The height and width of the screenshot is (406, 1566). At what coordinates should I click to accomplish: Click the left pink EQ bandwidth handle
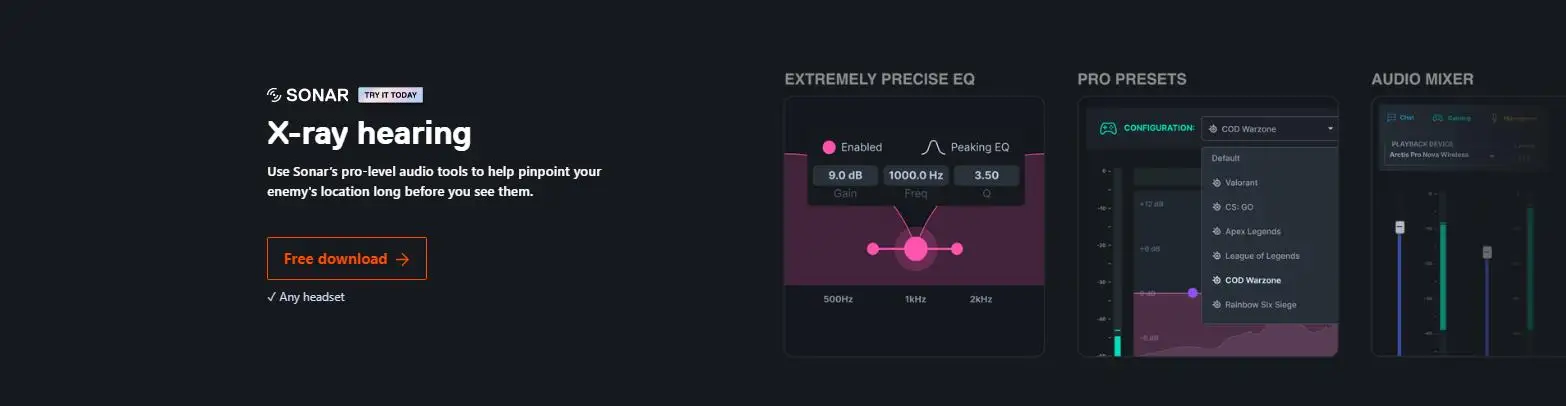coord(873,249)
